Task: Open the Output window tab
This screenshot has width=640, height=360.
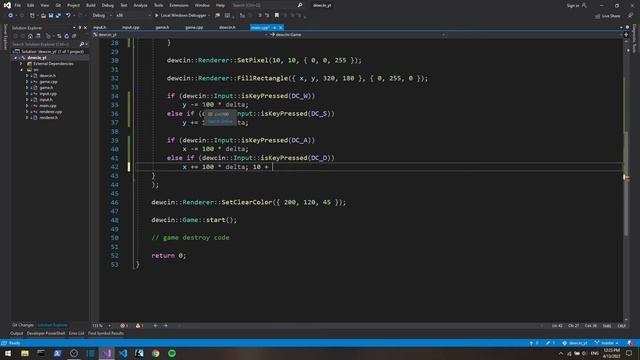Action: pyautogui.click(x=17, y=333)
